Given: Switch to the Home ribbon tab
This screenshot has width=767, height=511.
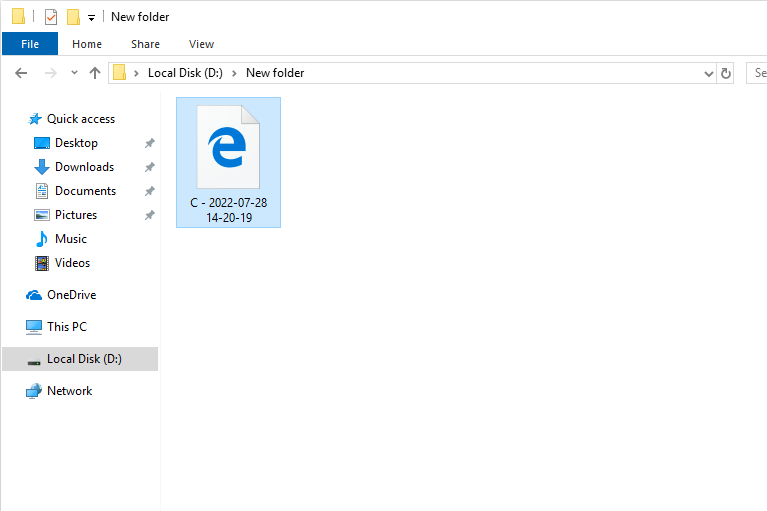Looking at the screenshot, I should pos(87,44).
